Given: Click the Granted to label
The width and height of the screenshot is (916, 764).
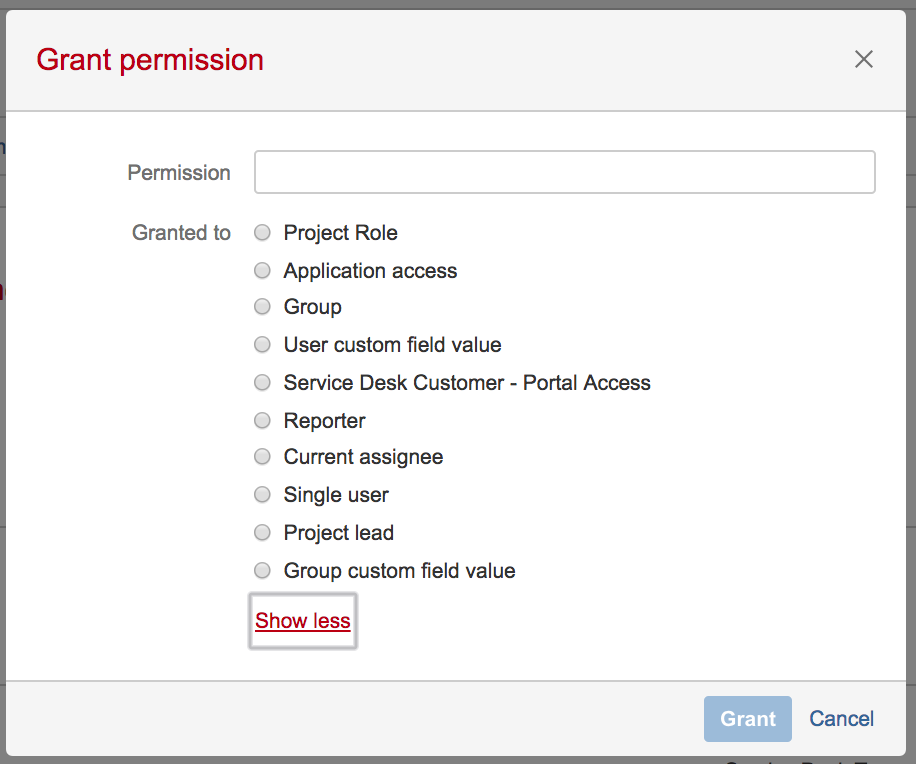Looking at the screenshot, I should (x=181, y=233).
